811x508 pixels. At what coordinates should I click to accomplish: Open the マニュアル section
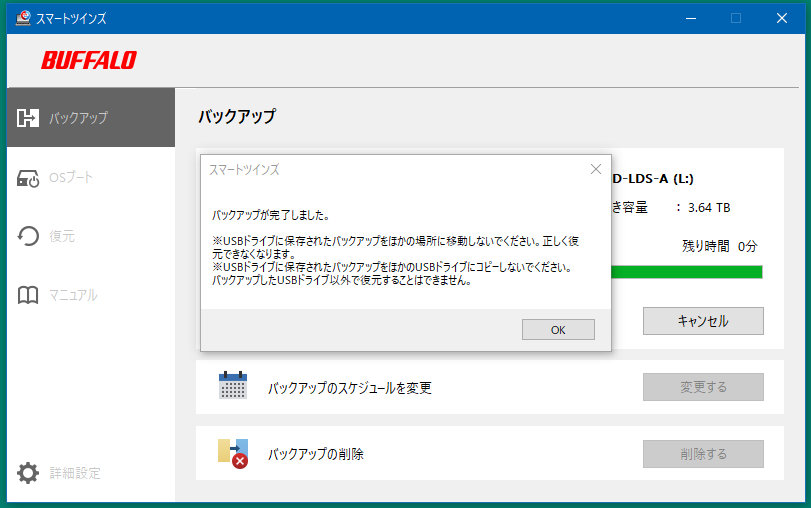(91, 295)
